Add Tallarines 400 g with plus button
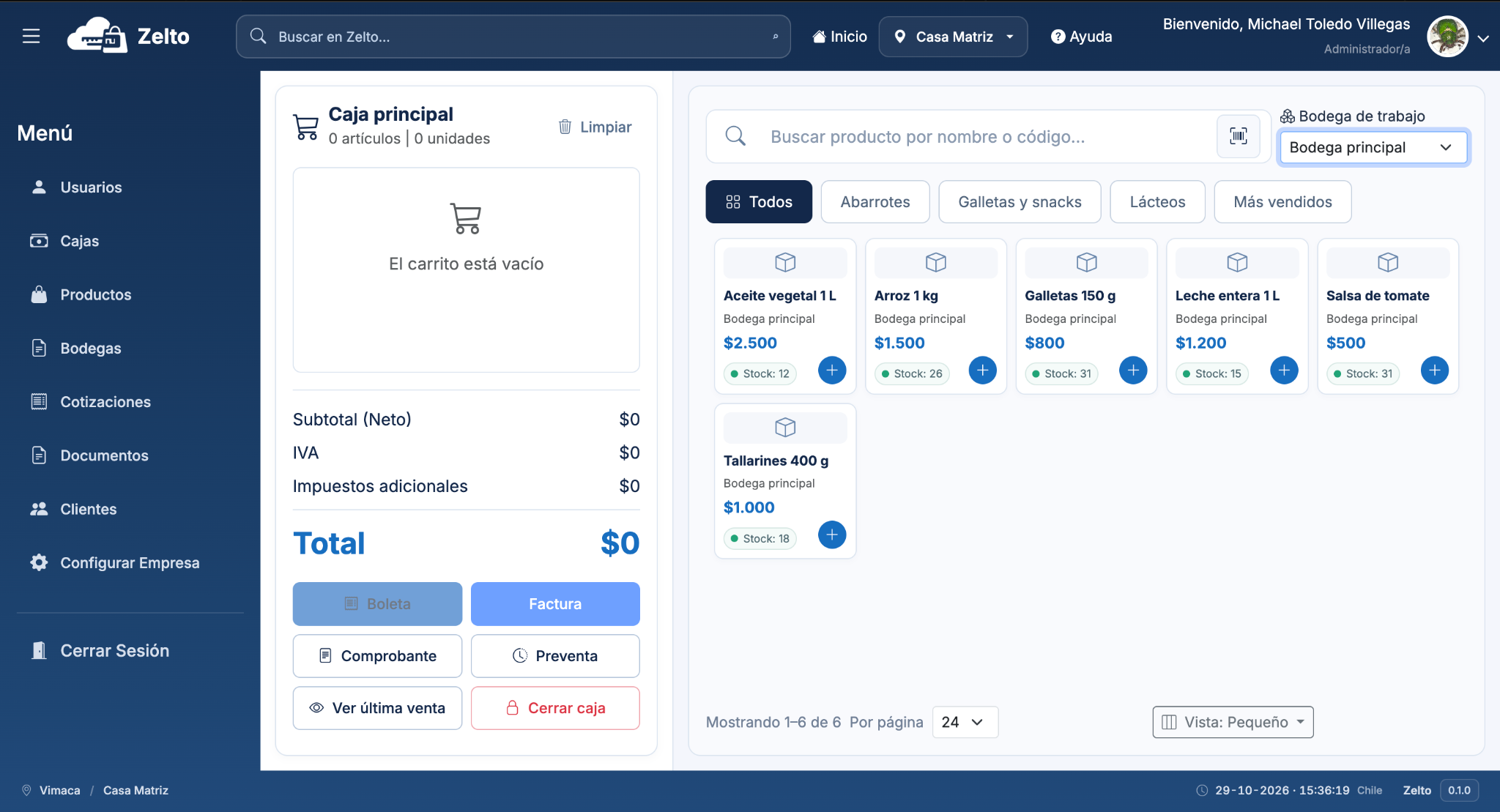 831,535
